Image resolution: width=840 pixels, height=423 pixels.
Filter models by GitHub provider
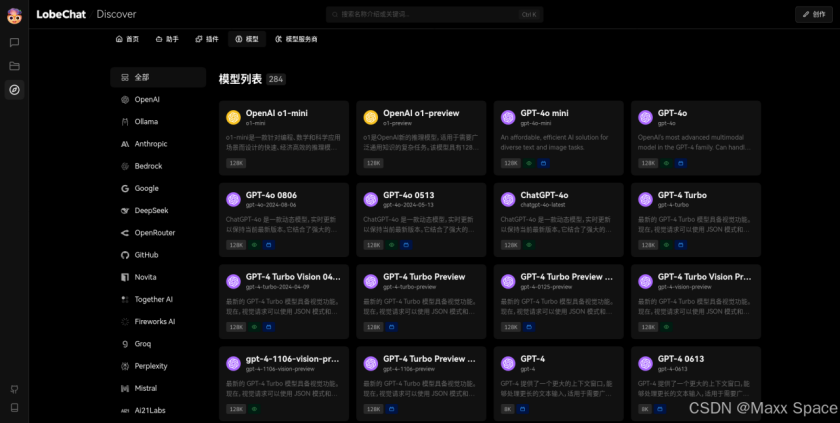[158, 255]
